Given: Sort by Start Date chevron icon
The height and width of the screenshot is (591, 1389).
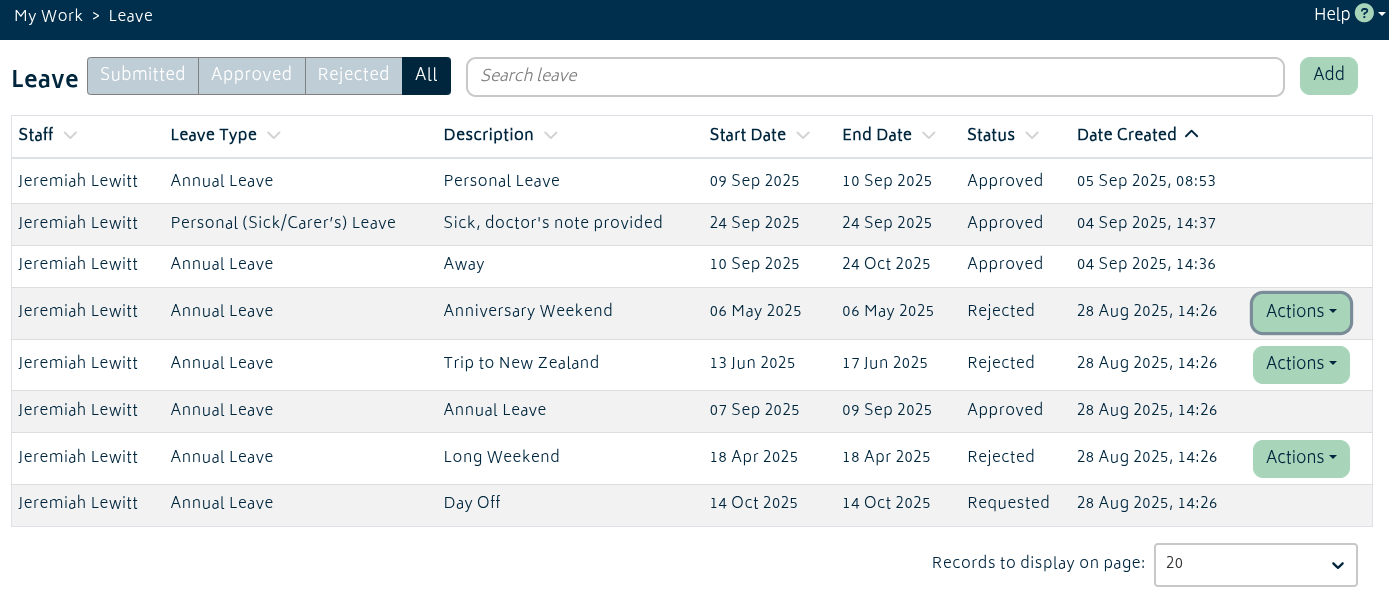Looking at the screenshot, I should click(802, 135).
